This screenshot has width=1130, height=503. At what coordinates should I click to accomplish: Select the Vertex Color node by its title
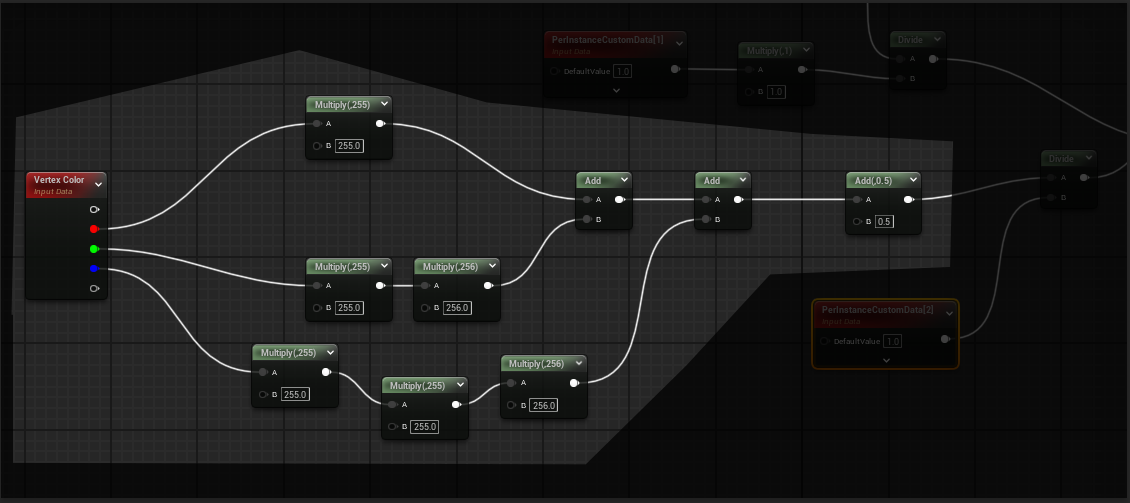59,180
